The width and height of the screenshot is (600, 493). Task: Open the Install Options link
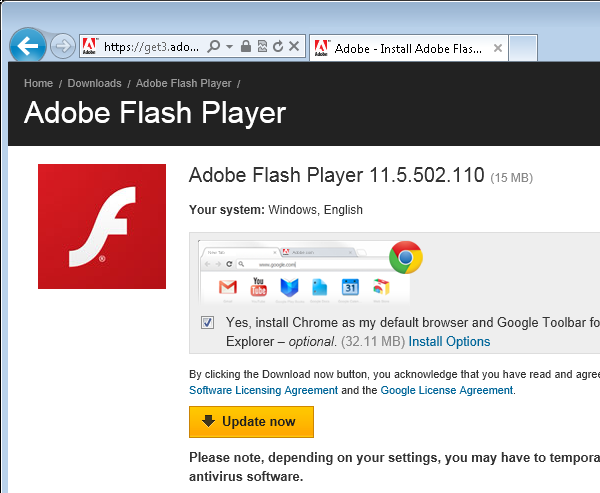pyautogui.click(x=449, y=341)
